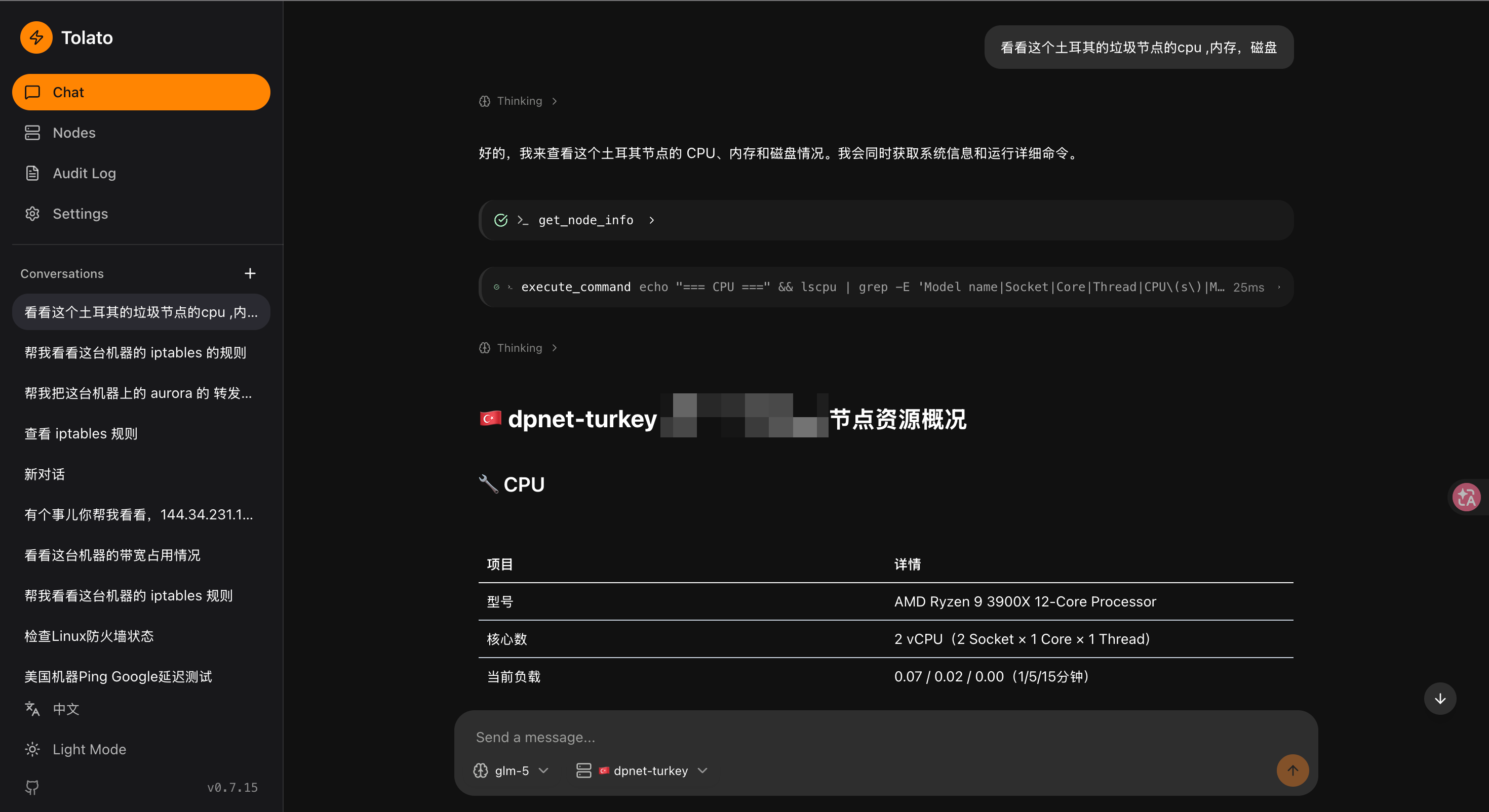Click the 型号 row label
Viewport: 1489px width, 812px height.
coord(500,601)
